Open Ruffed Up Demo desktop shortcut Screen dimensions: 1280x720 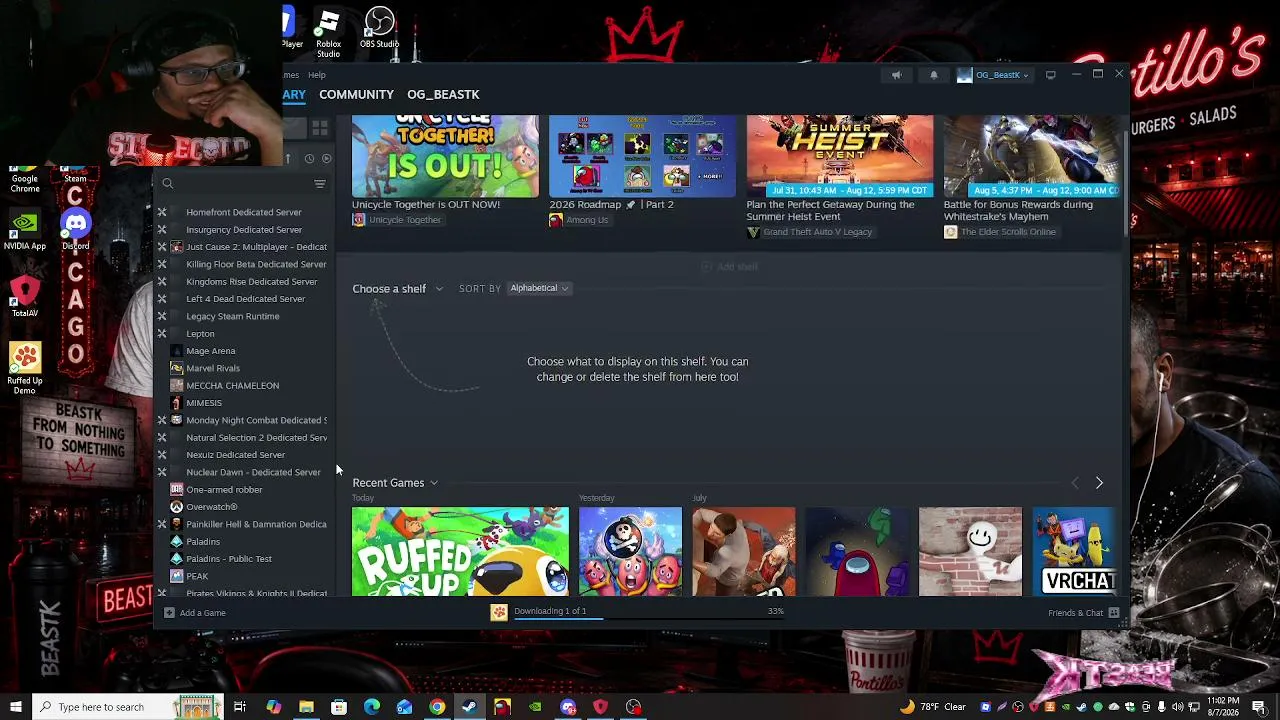[x=25, y=368]
